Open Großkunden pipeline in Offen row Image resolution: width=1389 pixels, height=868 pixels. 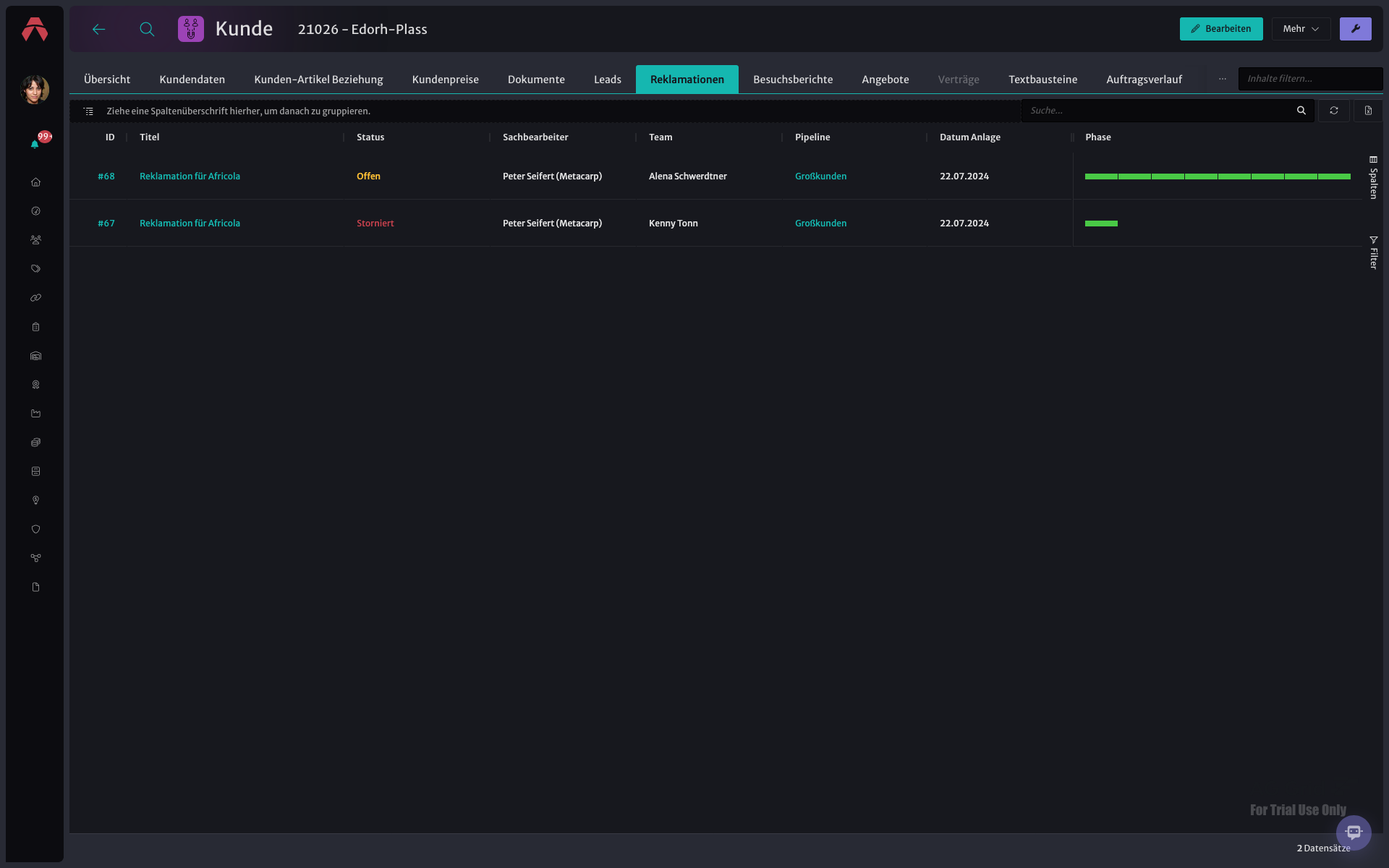[820, 176]
